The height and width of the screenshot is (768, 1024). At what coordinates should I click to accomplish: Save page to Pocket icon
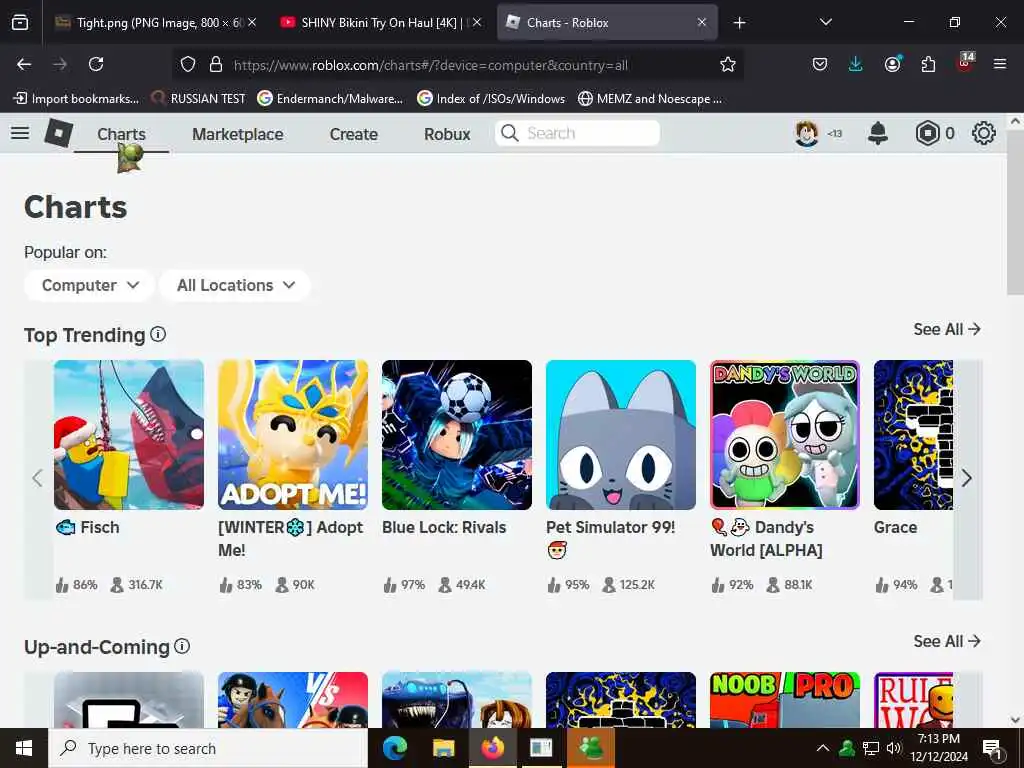(820, 64)
